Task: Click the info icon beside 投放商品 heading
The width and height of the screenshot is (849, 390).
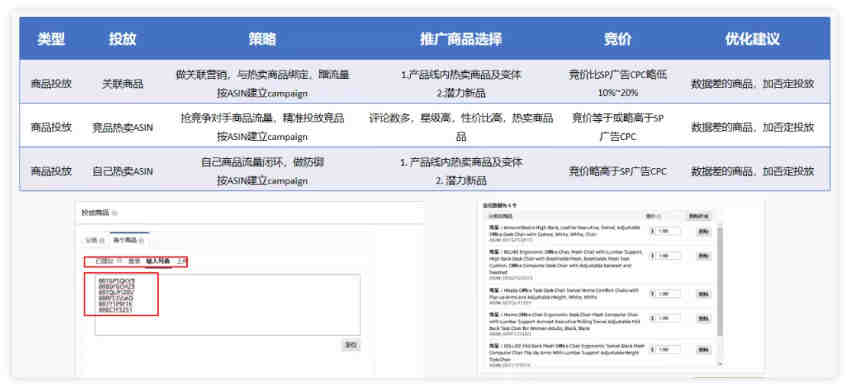Action: tap(114, 213)
